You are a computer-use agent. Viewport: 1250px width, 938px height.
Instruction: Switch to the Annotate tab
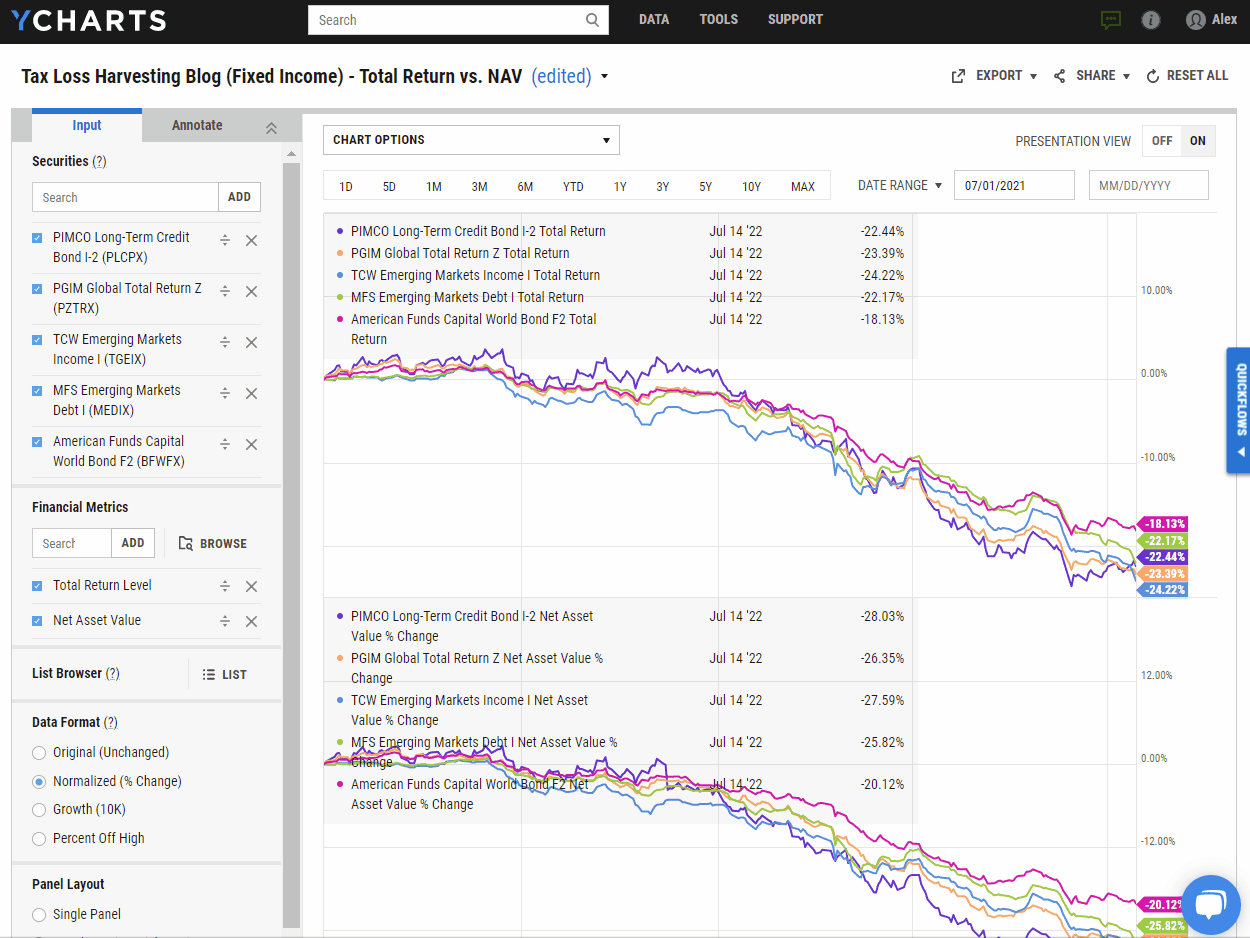tap(196, 125)
